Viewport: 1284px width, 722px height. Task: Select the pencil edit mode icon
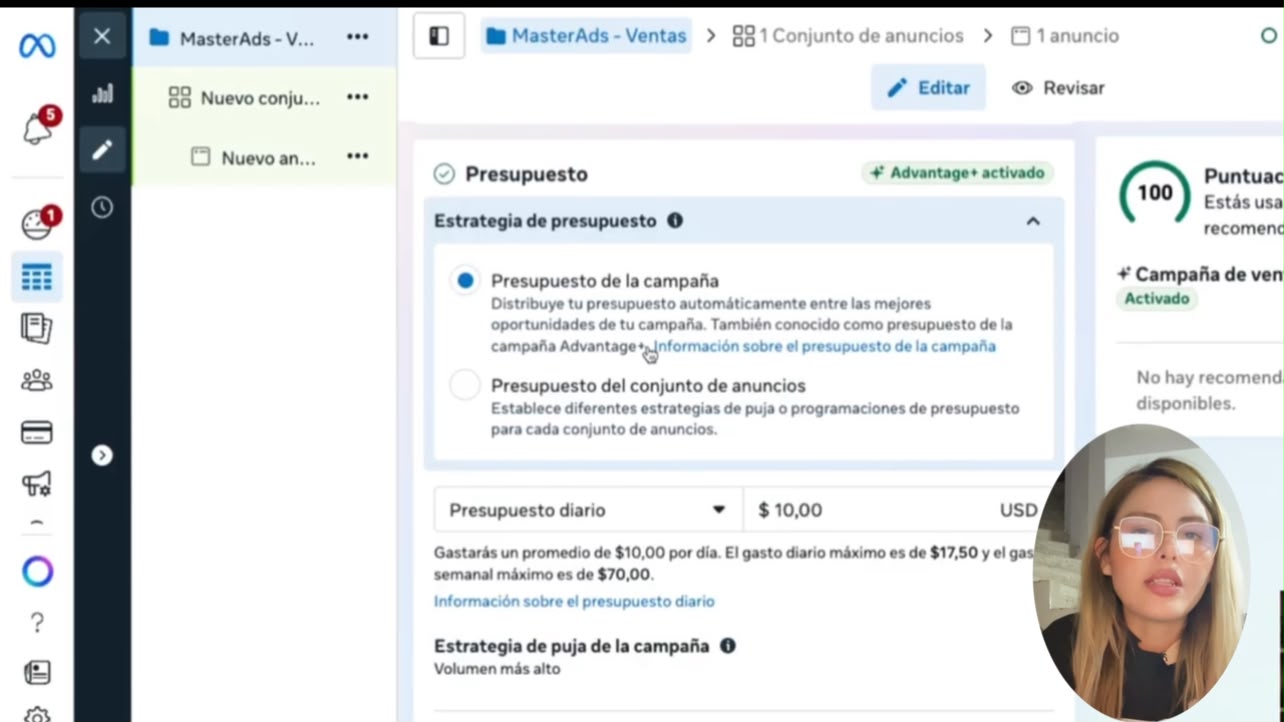click(102, 150)
